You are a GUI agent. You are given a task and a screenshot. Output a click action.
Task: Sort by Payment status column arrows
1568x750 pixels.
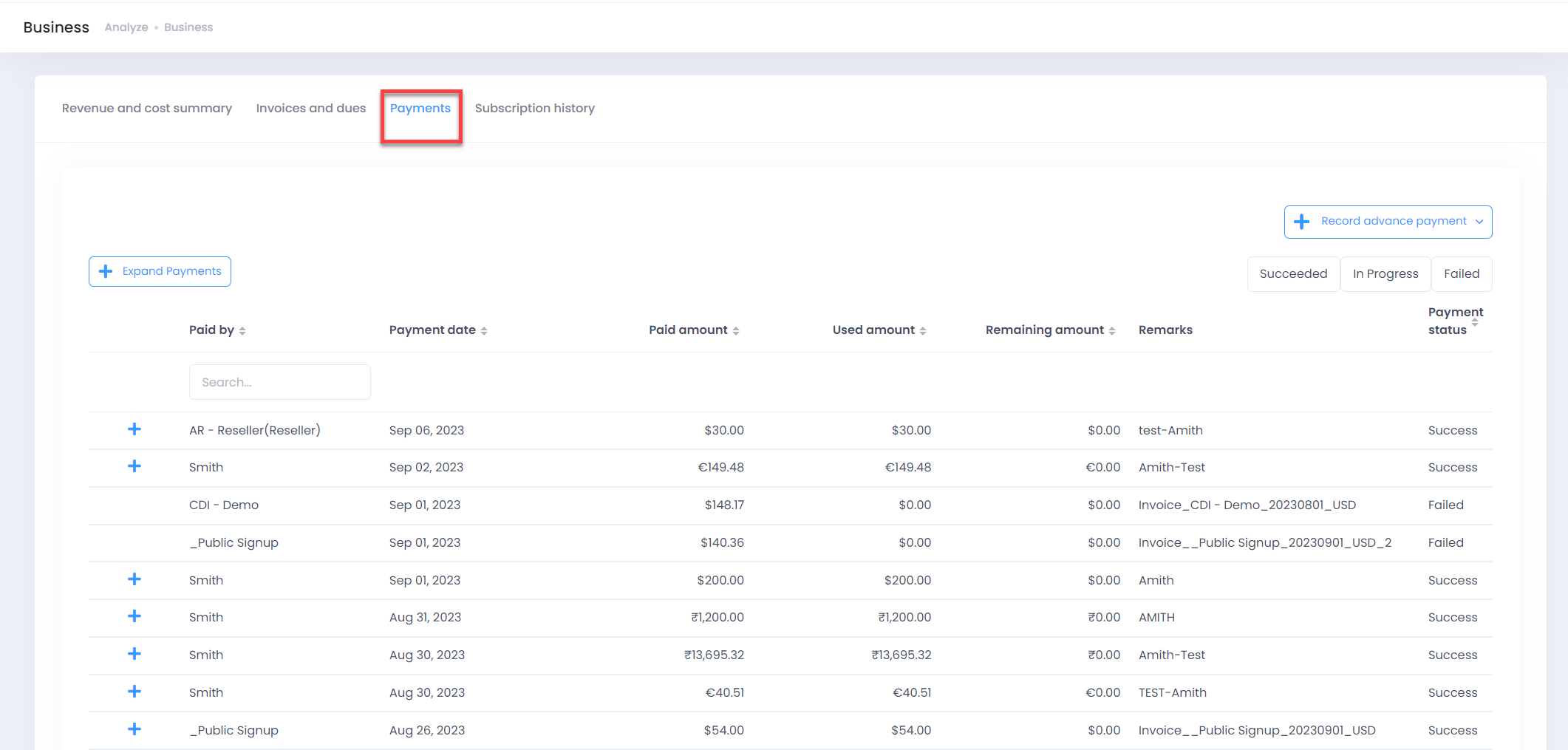(x=1475, y=322)
